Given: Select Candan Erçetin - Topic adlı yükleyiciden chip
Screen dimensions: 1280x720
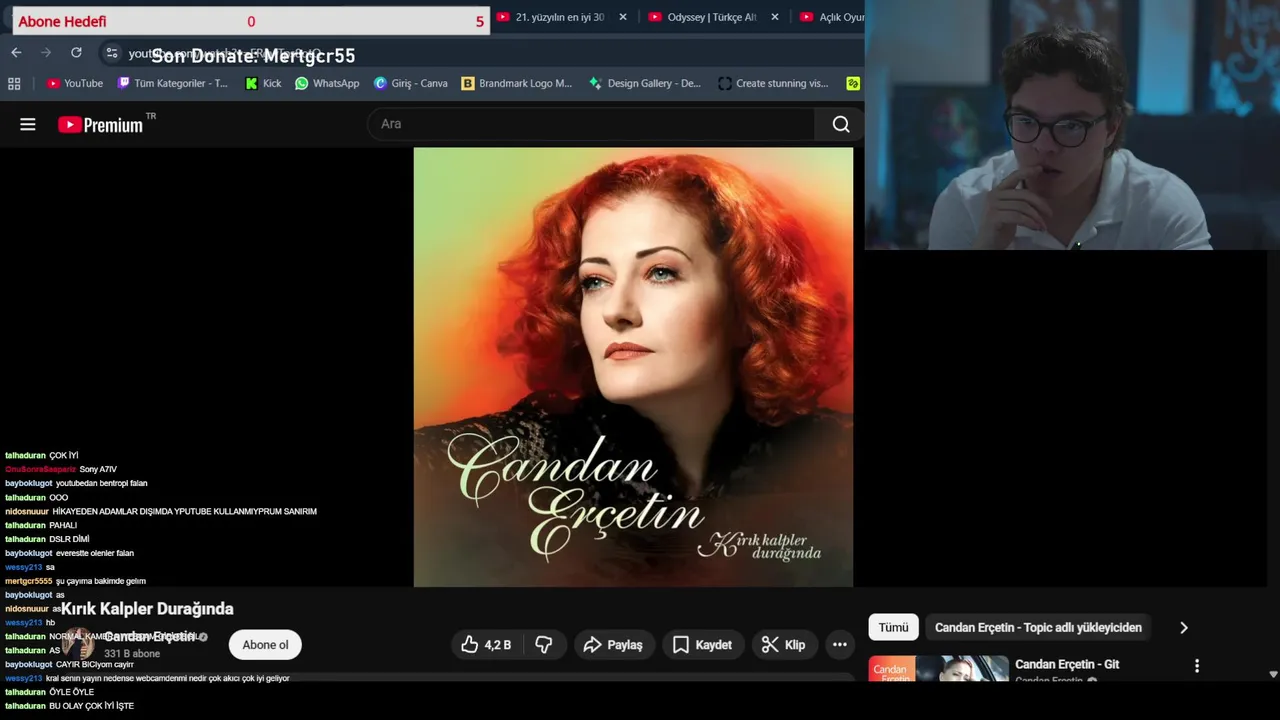Looking at the screenshot, I should [x=1038, y=627].
